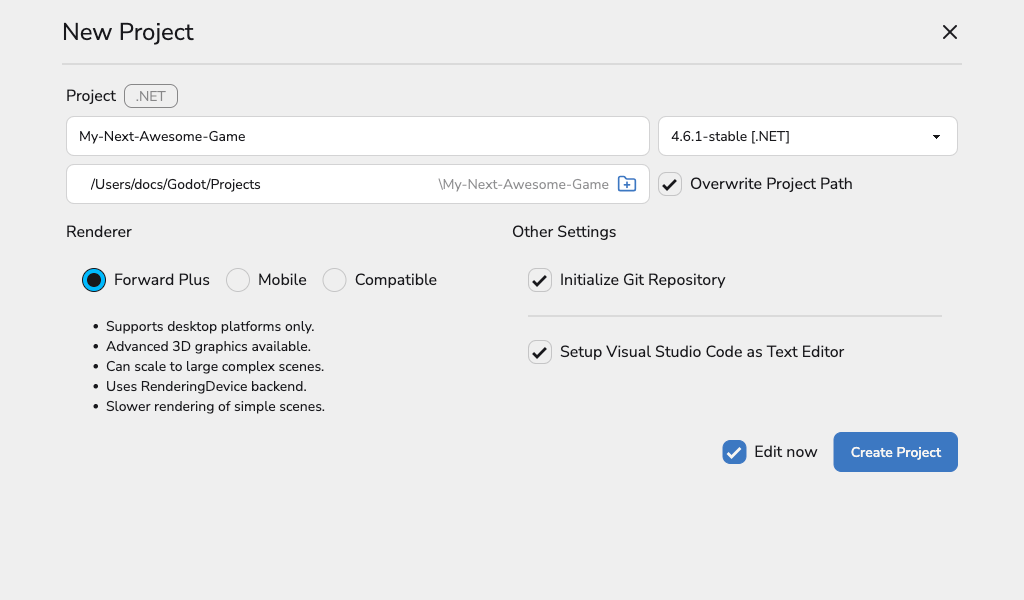Click the My-Next-Awesome-Game name field
This screenshot has width=1024, height=600.
click(357, 136)
